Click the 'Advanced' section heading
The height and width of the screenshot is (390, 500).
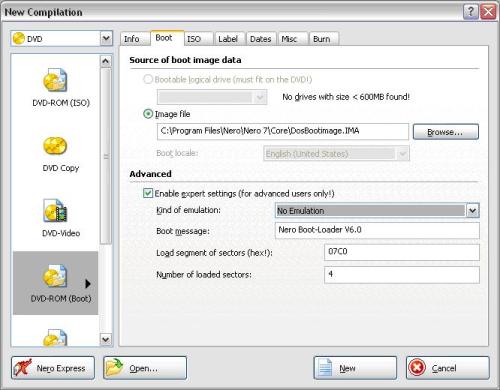pos(150,174)
